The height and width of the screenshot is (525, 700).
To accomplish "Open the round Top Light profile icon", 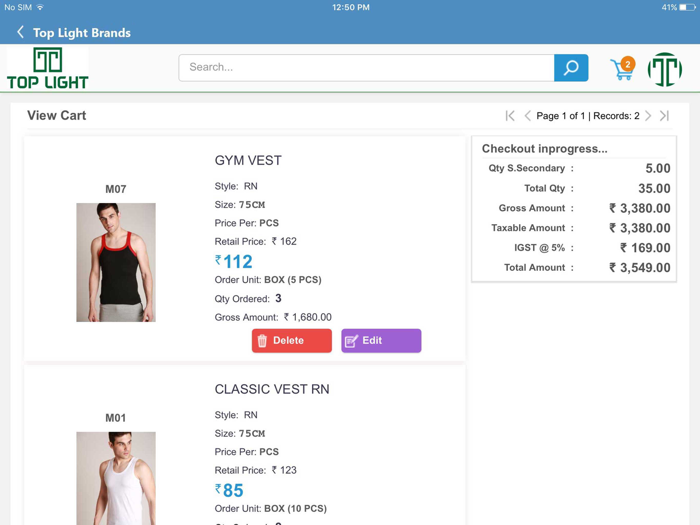I will pos(665,69).
